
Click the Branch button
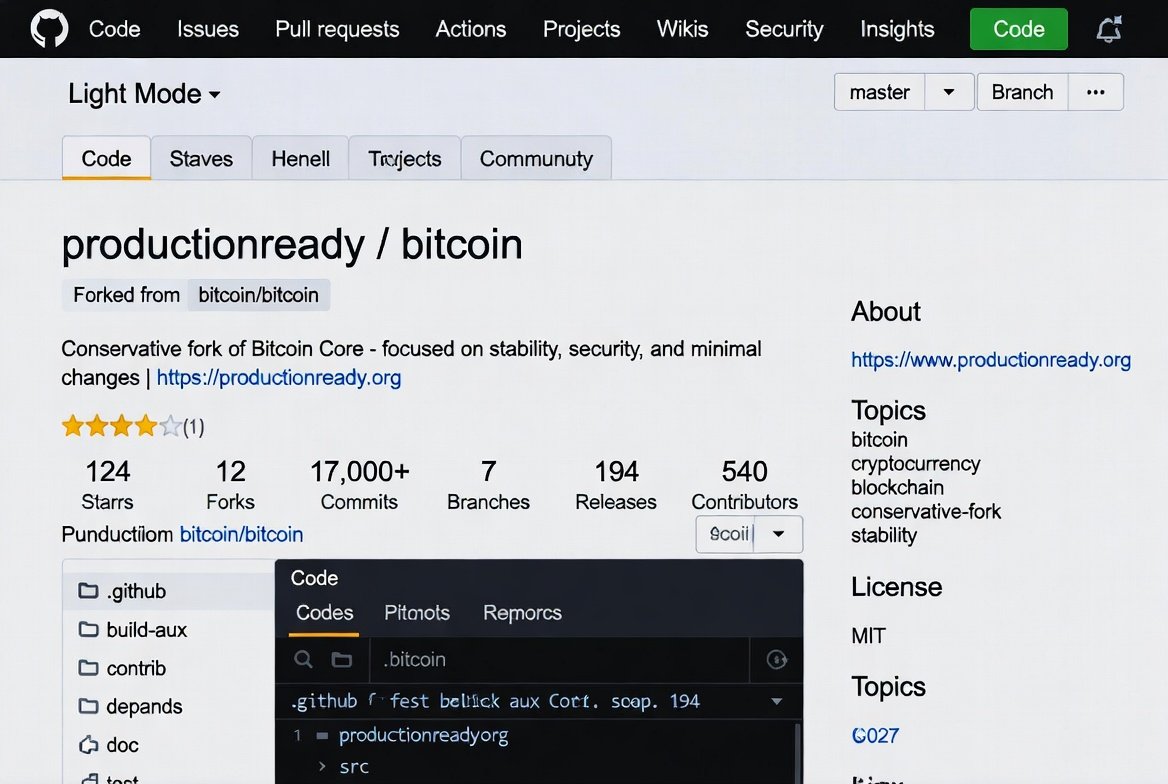pos(1022,92)
